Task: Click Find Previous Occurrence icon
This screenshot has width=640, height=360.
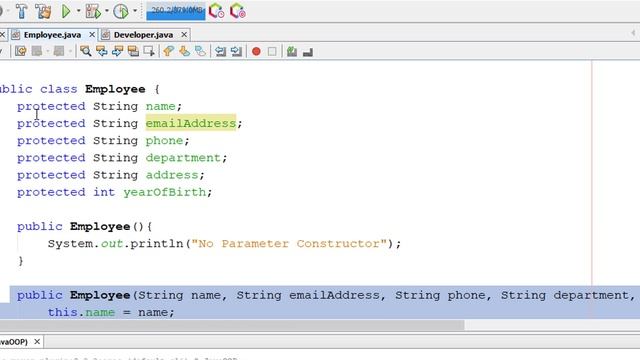Action: (102, 51)
